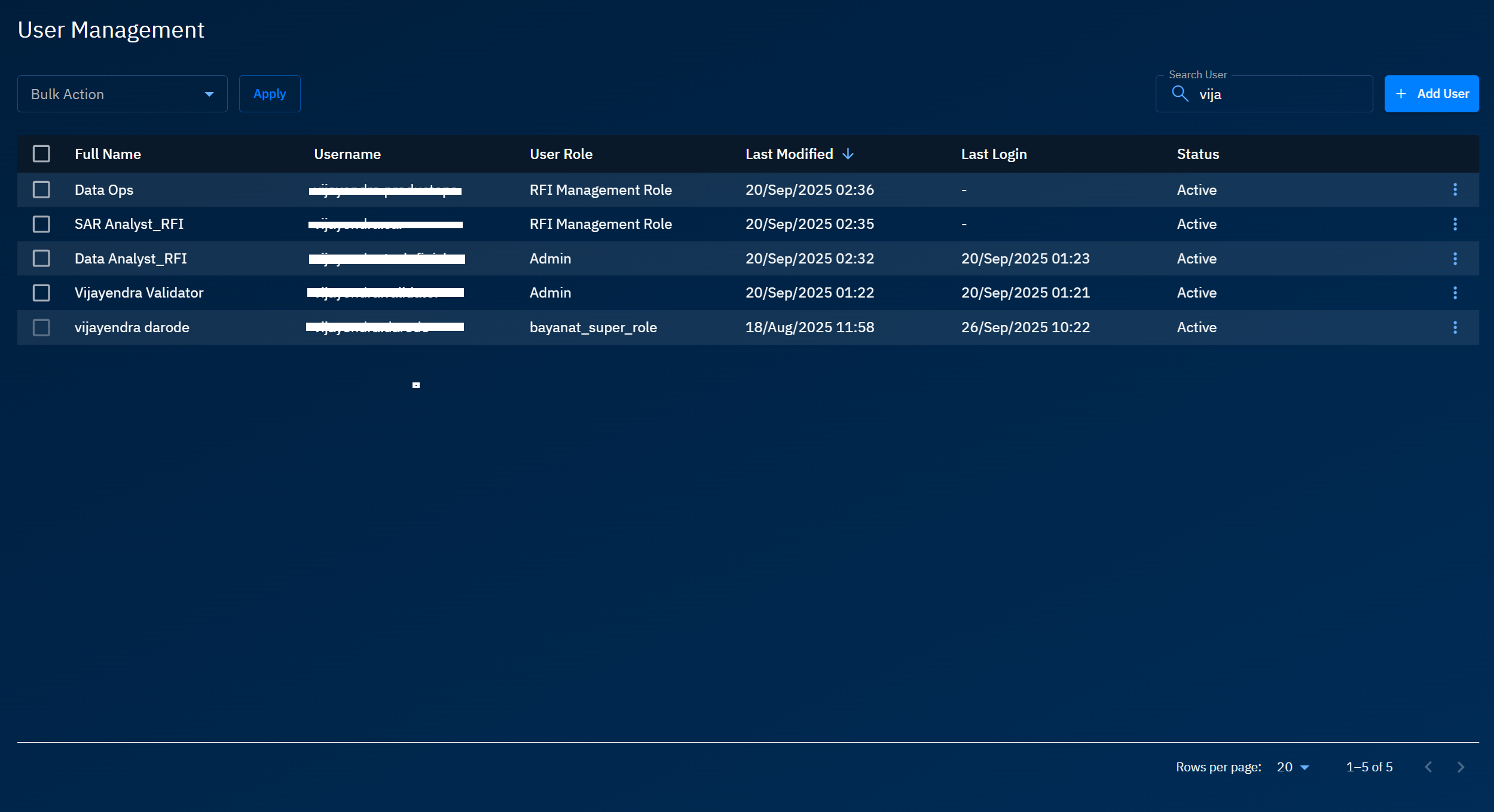
Task: Sort by Full Name column header
Action: (108, 154)
